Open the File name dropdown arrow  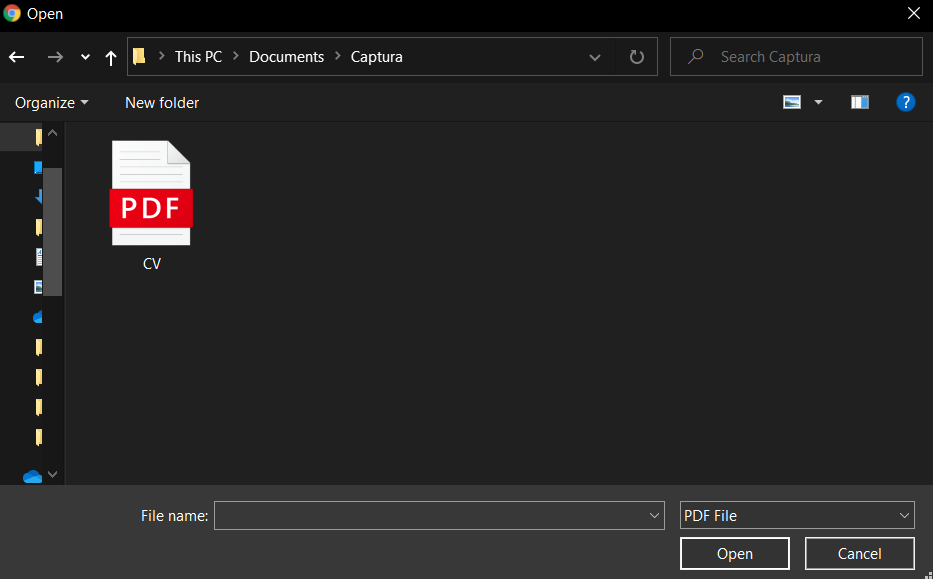[x=654, y=515]
